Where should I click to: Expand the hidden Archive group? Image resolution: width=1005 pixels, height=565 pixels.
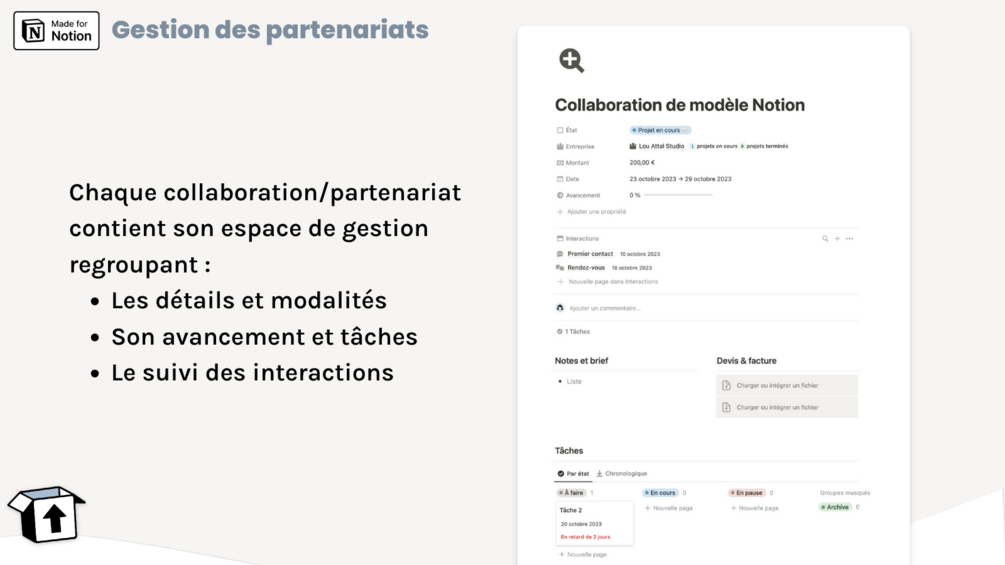(x=836, y=507)
